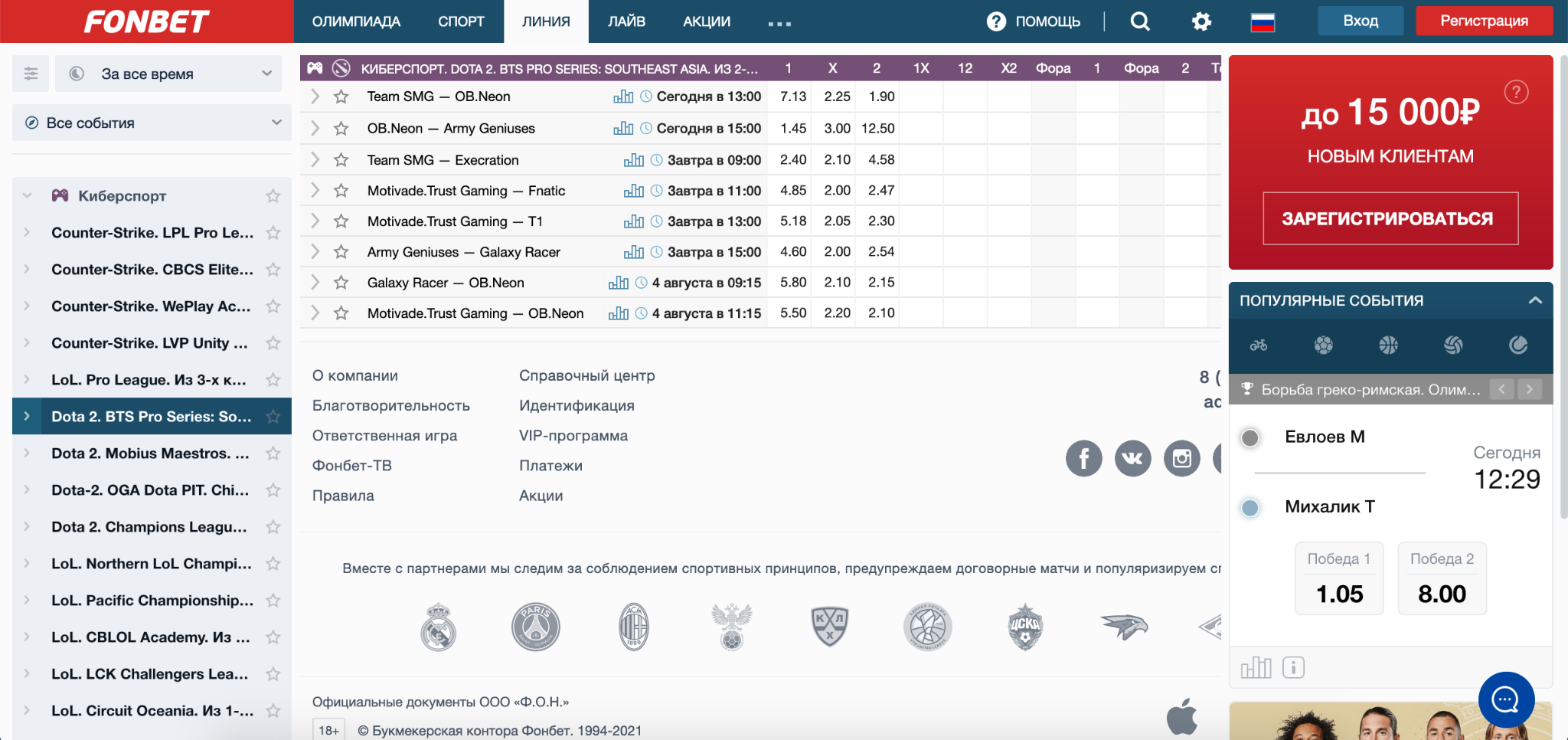Image resolution: width=1568 pixels, height=740 pixels.
Task: Click the Real Madrid partner logo
Action: click(439, 627)
